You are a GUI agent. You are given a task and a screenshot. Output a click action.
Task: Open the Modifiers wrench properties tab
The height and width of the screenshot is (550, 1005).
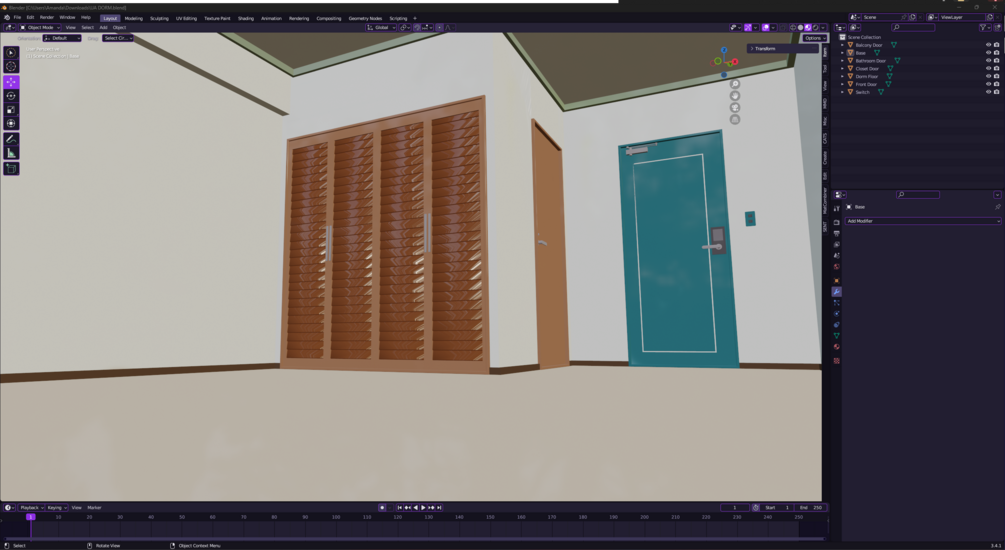pos(836,292)
